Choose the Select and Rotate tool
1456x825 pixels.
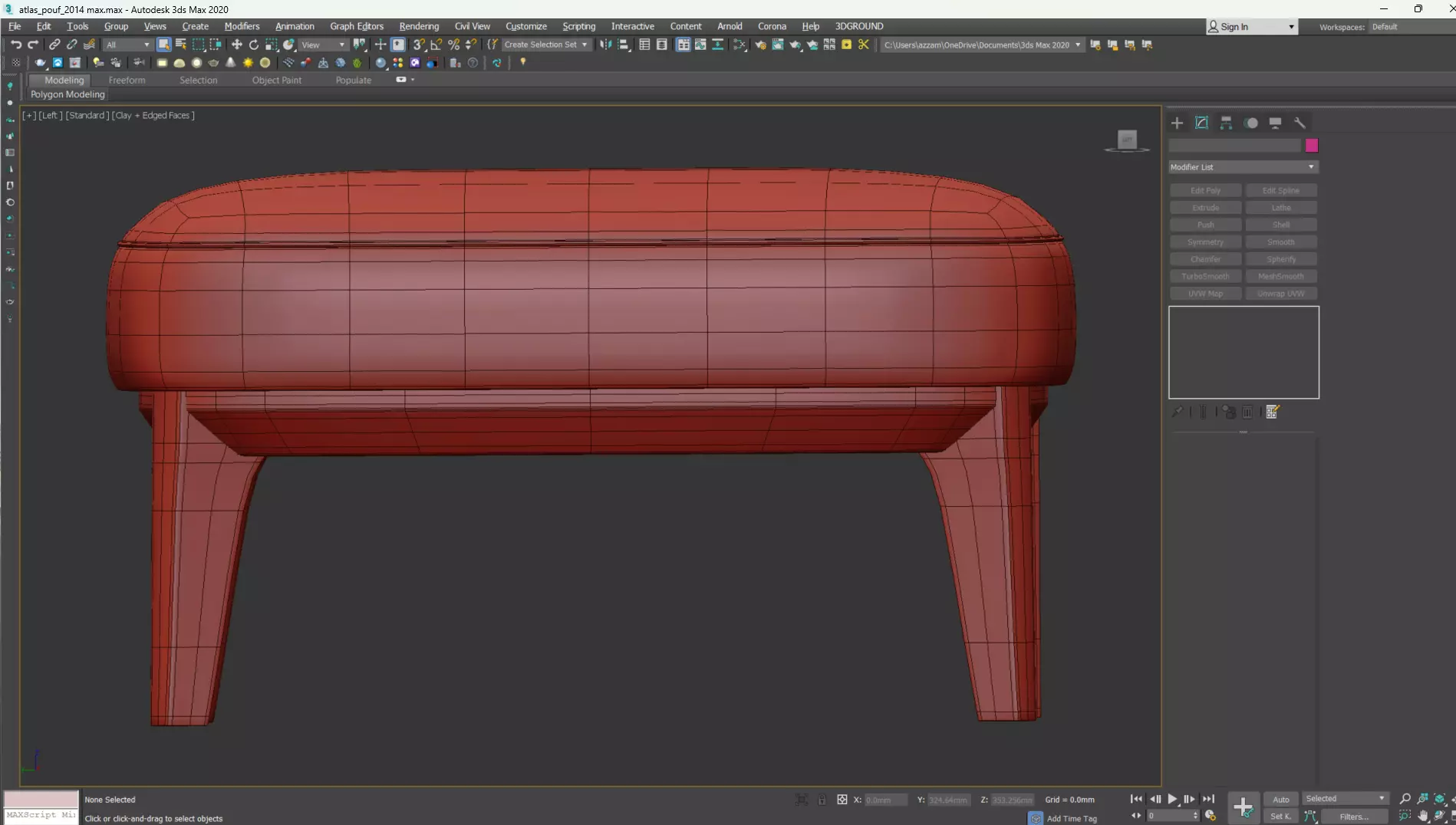pyautogui.click(x=254, y=44)
